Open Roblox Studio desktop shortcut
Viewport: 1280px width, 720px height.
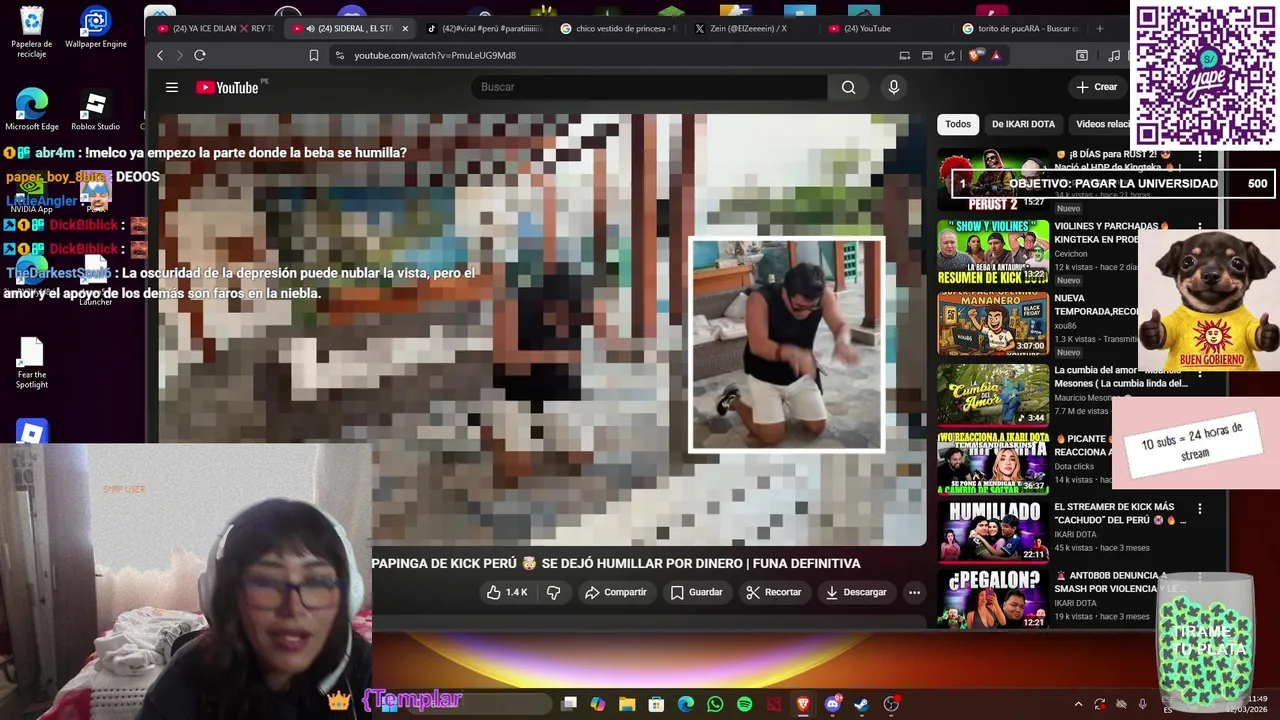95,110
